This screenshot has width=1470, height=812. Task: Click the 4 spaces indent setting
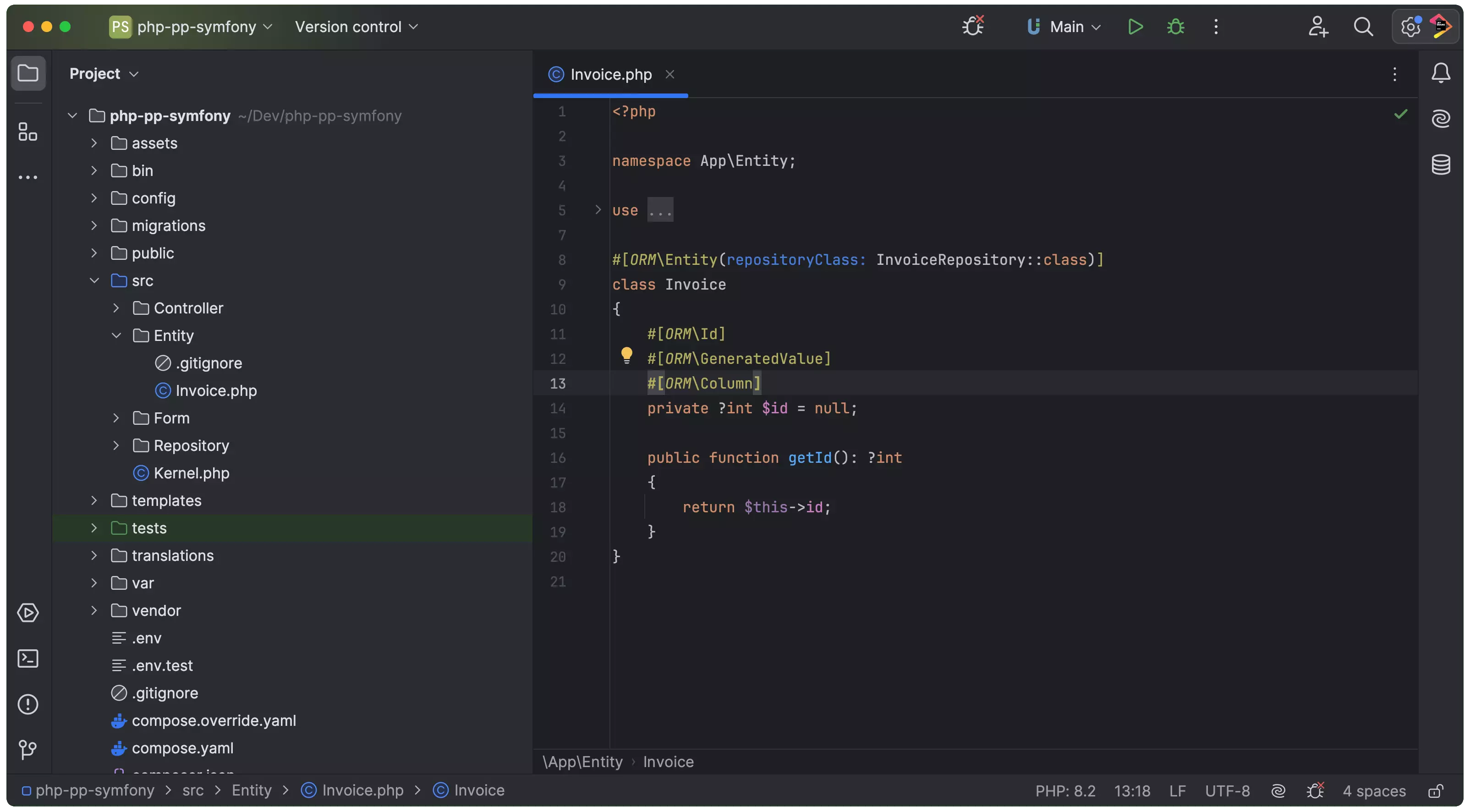click(1374, 791)
